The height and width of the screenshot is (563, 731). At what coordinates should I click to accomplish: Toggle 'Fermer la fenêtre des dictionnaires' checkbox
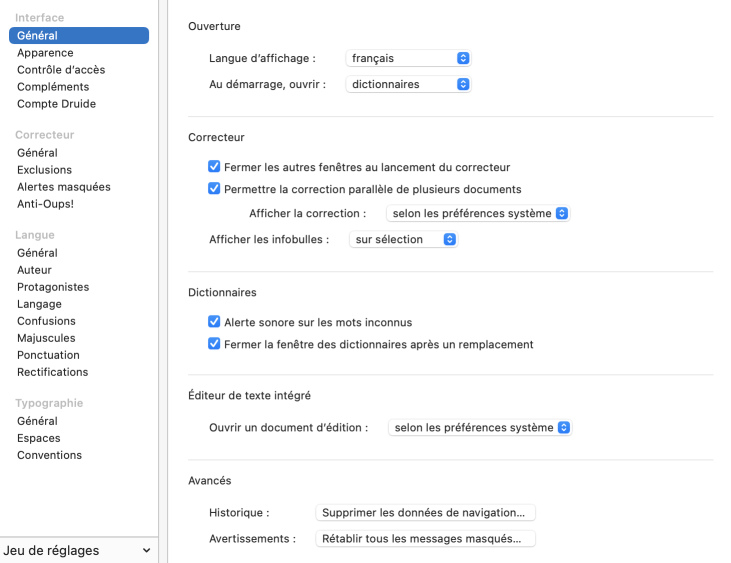214,344
